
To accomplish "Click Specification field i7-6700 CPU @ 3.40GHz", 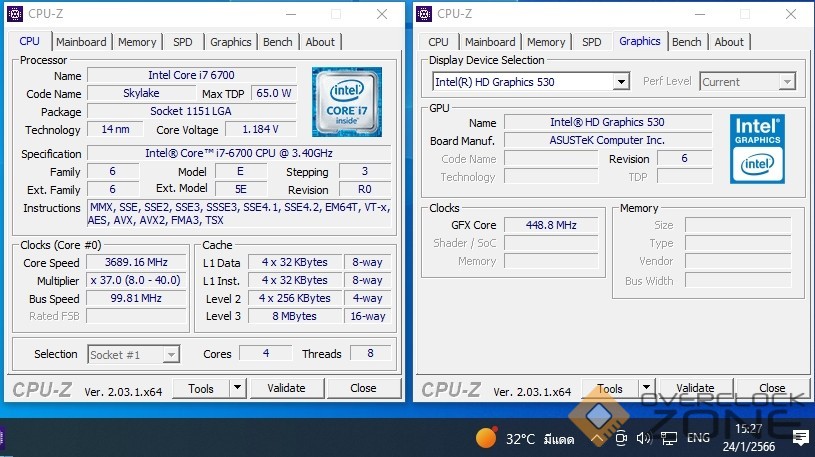I will [239, 153].
